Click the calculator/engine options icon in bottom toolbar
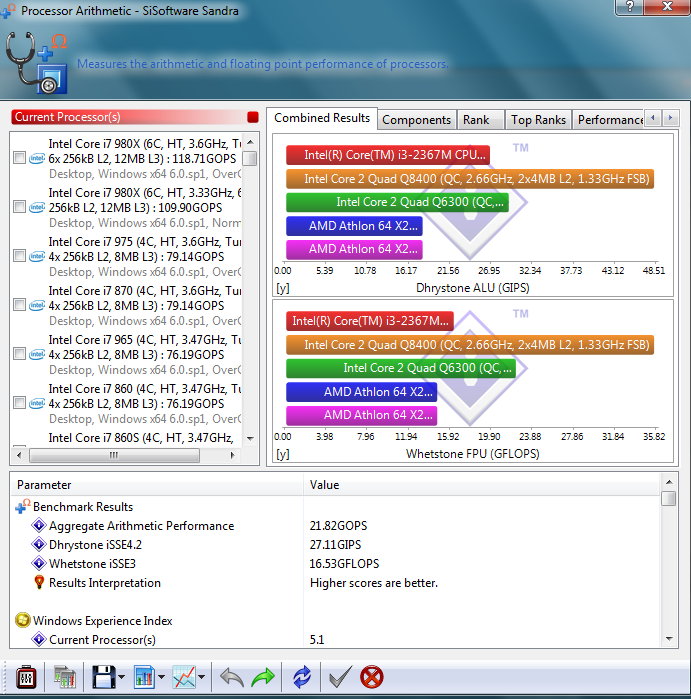This screenshot has width=691, height=699. (x=26, y=678)
